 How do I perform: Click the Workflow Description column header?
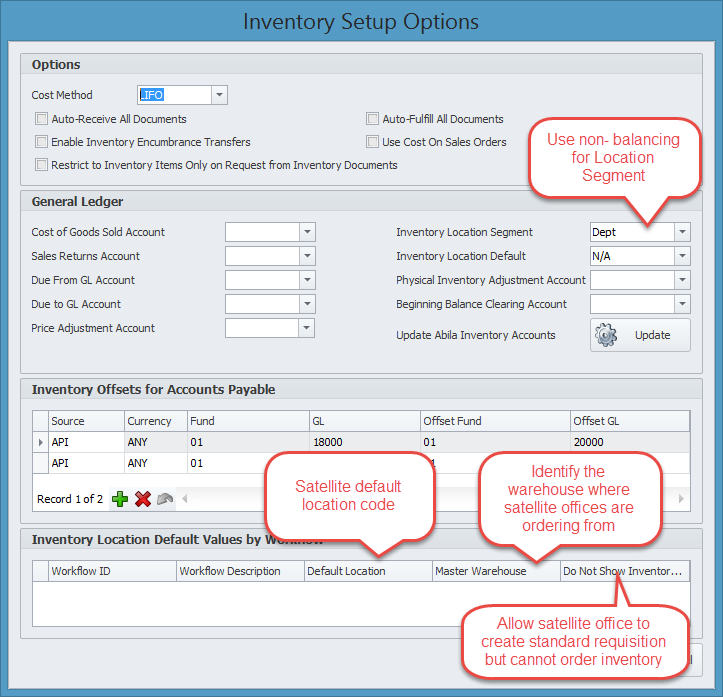click(x=239, y=571)
